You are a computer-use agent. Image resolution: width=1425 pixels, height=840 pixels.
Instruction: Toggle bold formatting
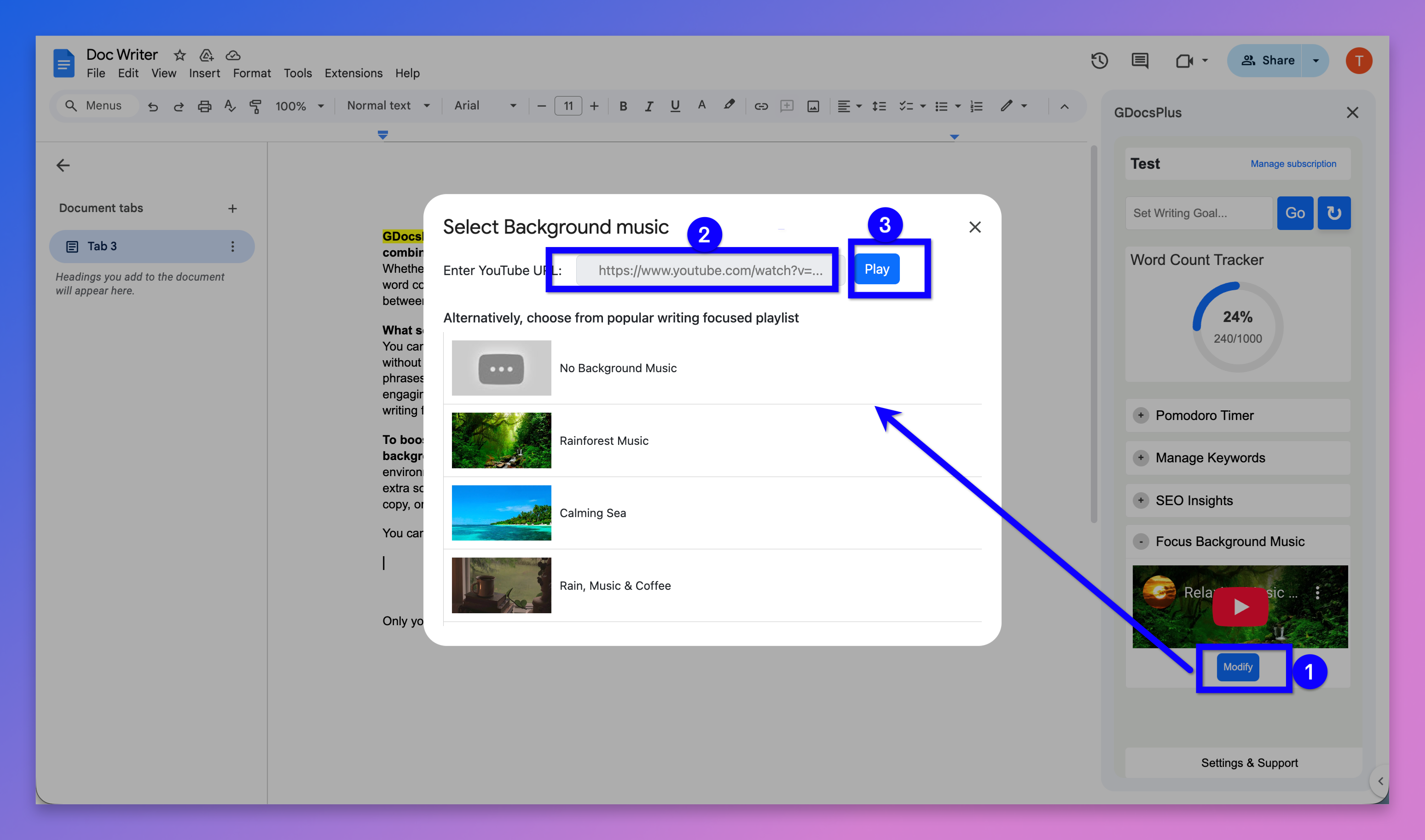(x=623, y=106)
